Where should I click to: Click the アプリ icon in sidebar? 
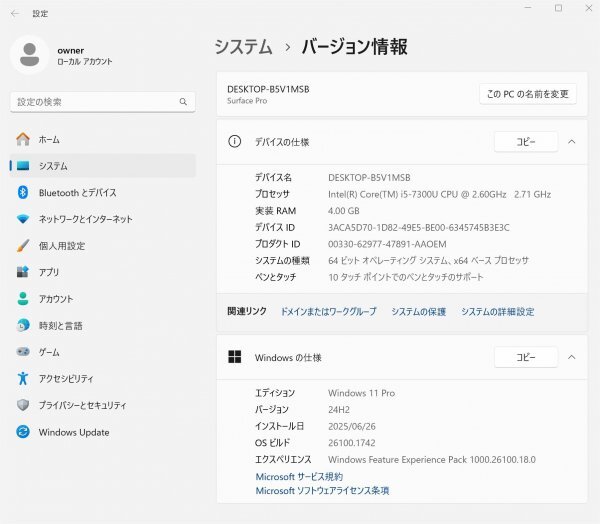pyautogui.click(x=23, y=272)
